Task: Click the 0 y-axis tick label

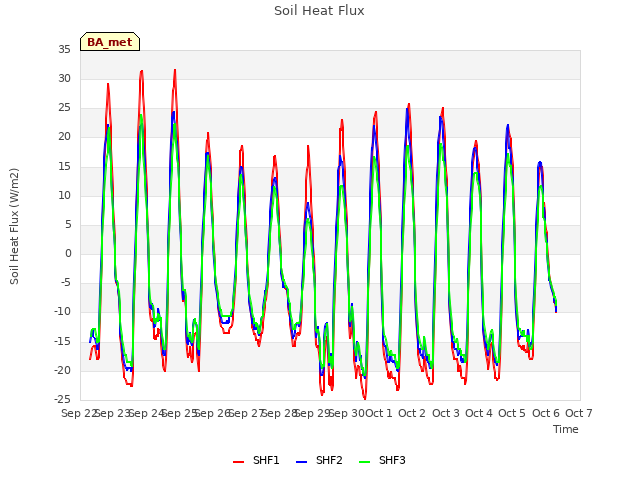Action: (68, 253)
